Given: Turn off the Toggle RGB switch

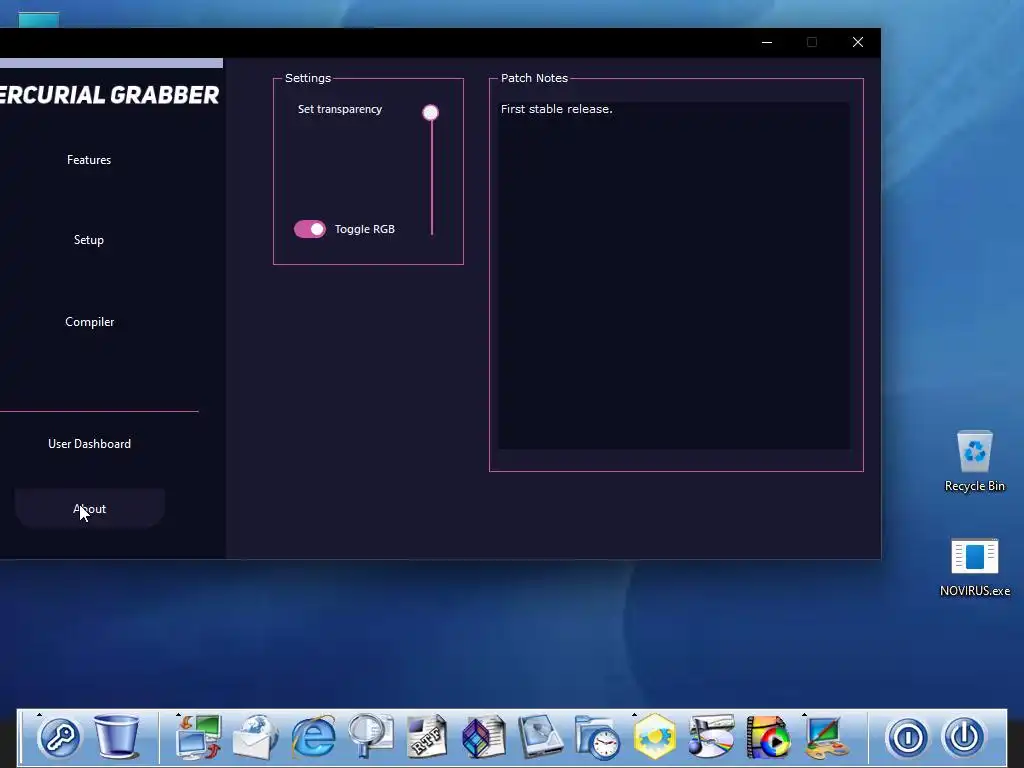Looking at the screenshot, I should pos(310,229).
